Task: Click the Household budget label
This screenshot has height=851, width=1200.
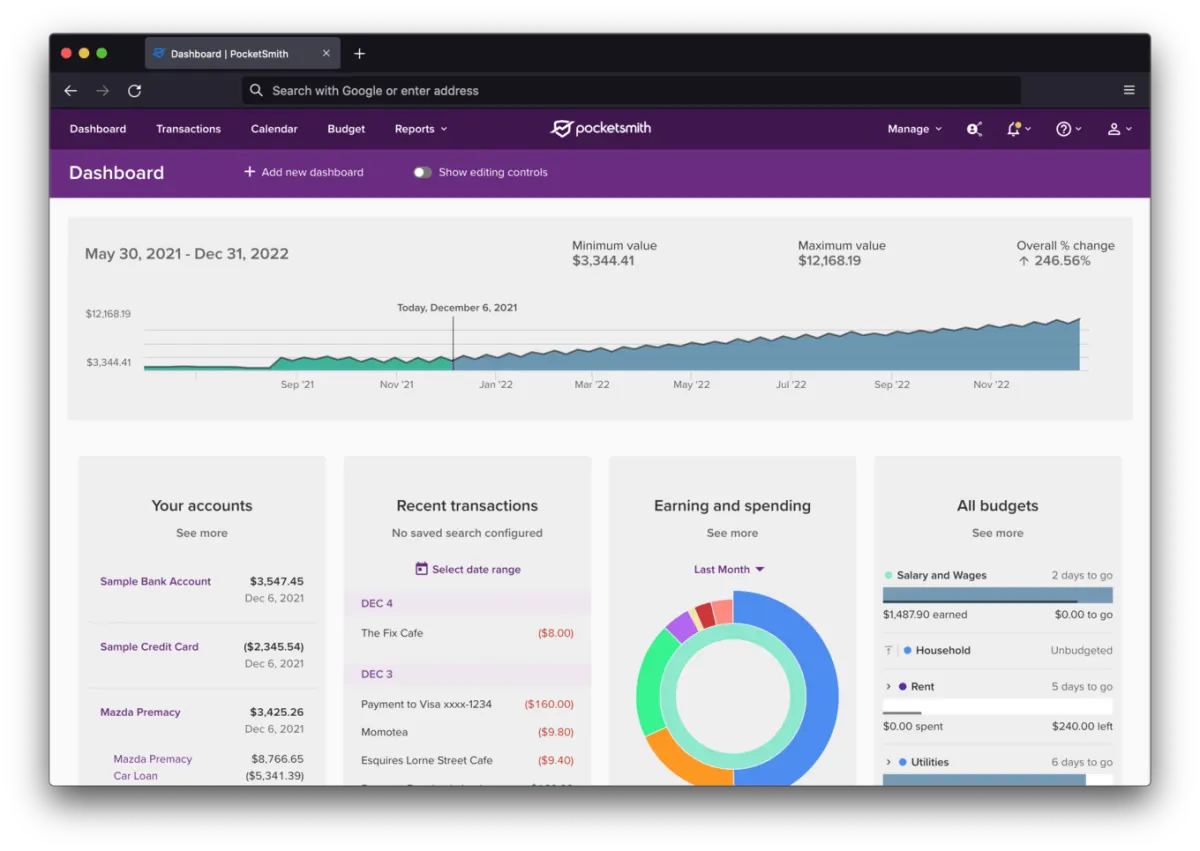Action: (943, 650)
